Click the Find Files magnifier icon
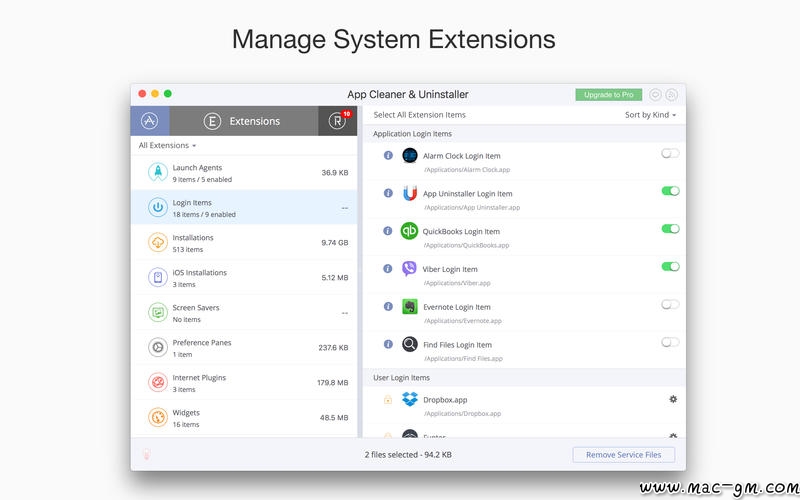Image resolution: width=800 pixels, height=500 pixels. [409, 344]
